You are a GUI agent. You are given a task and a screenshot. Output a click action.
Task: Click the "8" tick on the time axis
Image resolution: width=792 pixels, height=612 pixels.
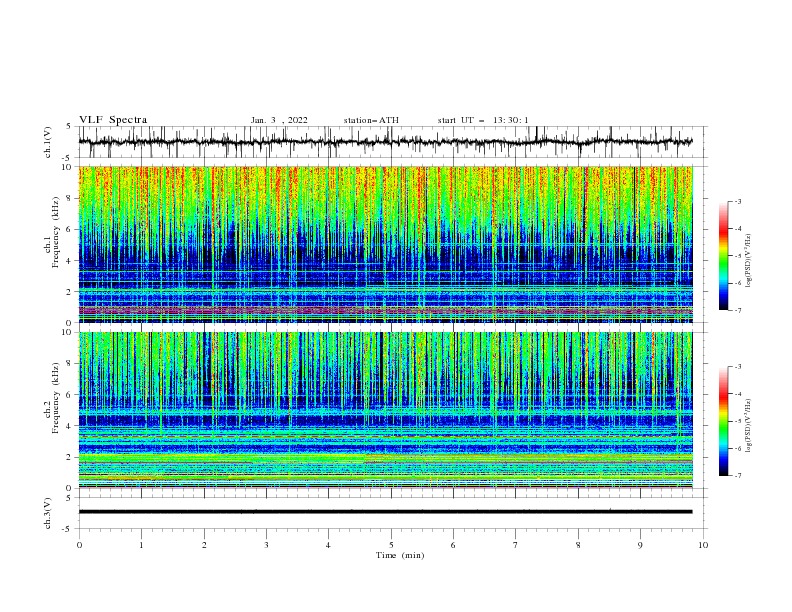point(578,545)
